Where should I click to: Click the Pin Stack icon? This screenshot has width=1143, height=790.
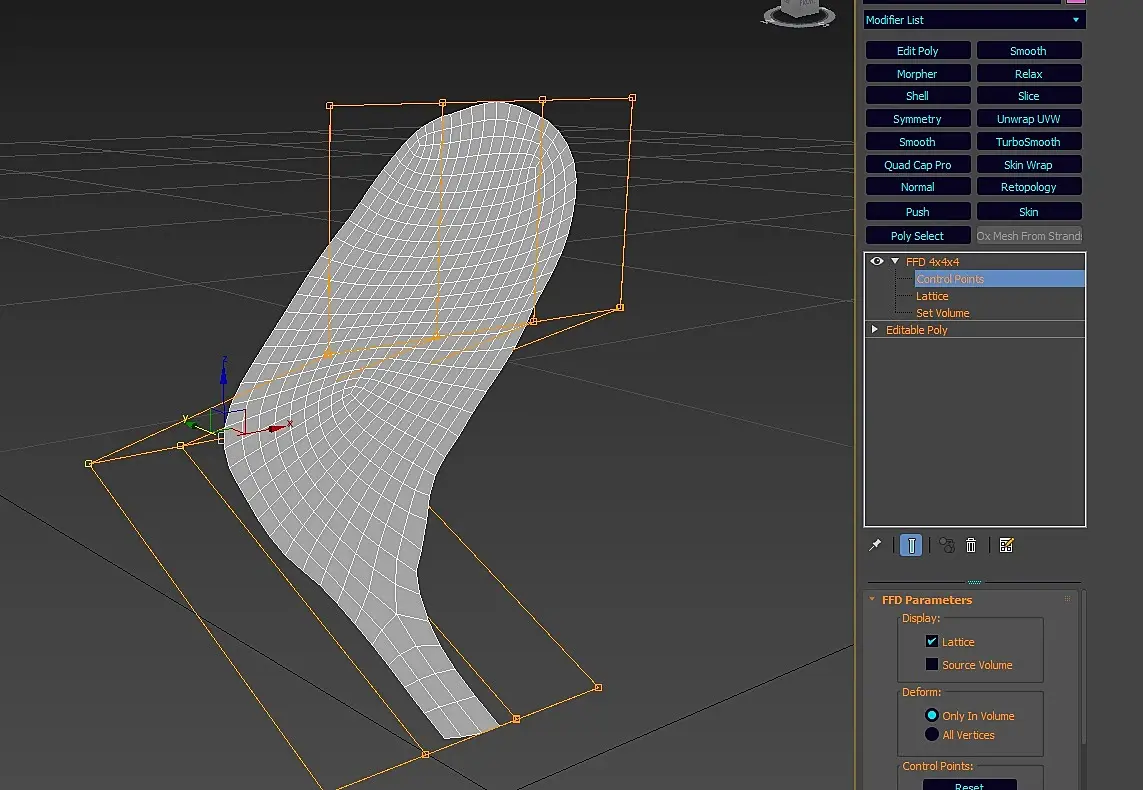875,545
